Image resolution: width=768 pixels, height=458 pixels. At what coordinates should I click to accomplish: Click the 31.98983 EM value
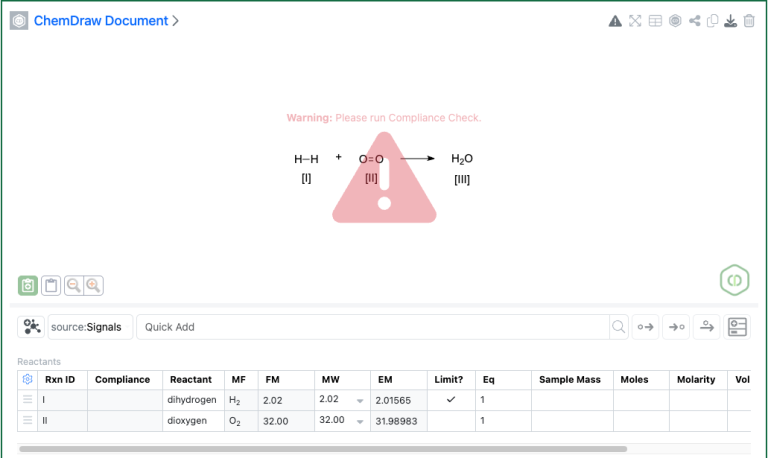pyautogui.click(x=396, y=421)
